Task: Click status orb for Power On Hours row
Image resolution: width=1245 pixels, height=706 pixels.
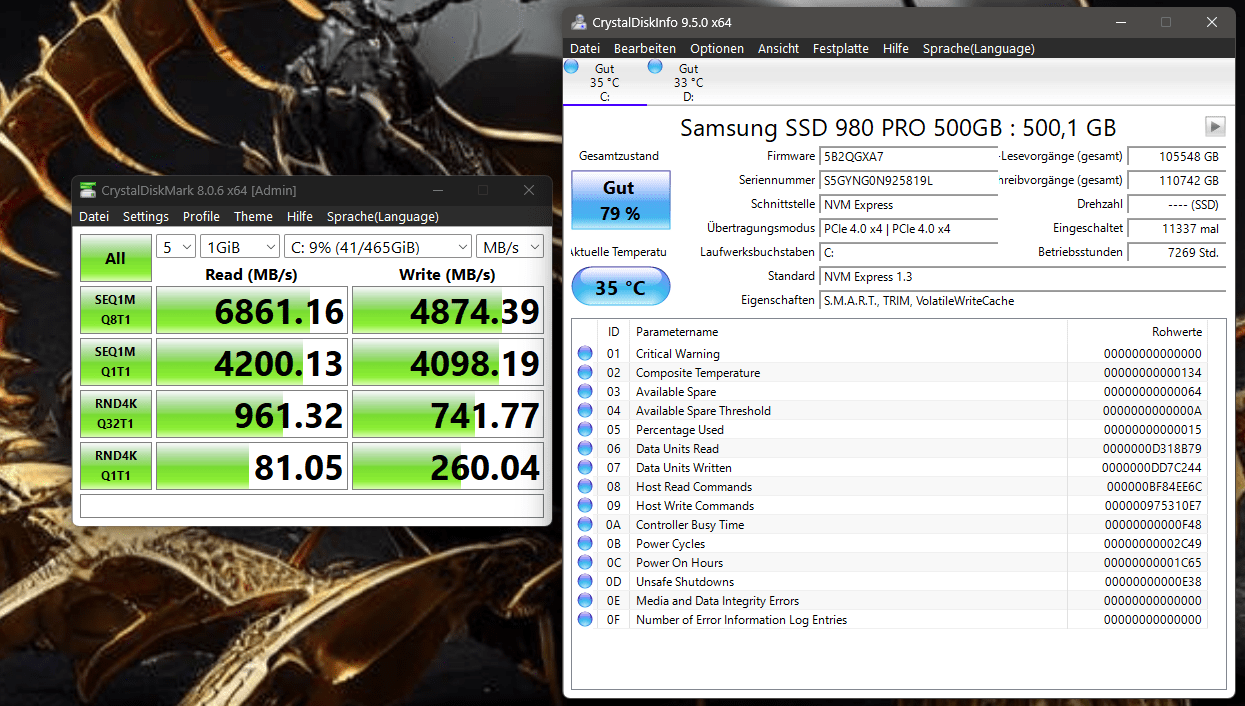Action: [x=585, y=562]
